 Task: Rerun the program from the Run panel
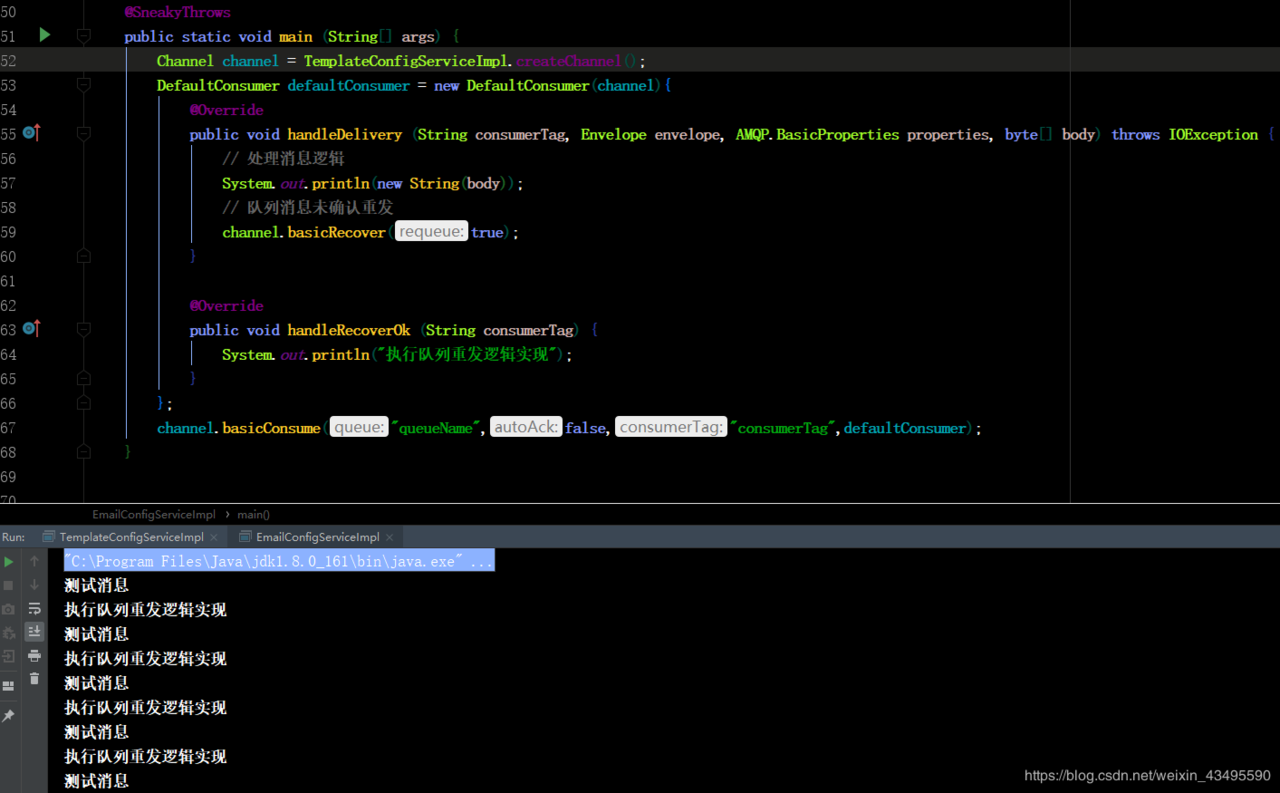9,562
